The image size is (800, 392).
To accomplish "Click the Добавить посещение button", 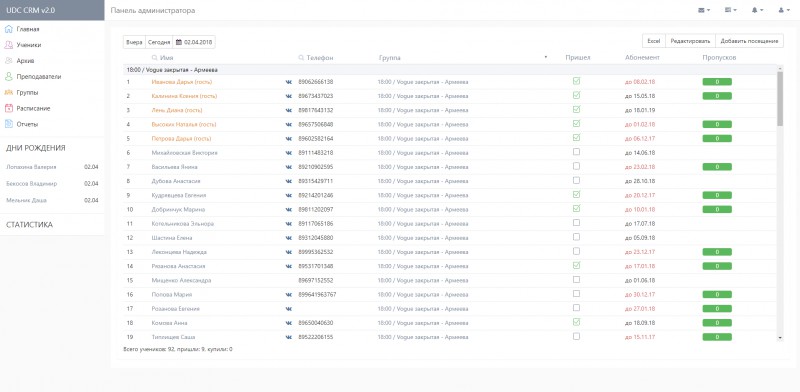I will 749,41.
